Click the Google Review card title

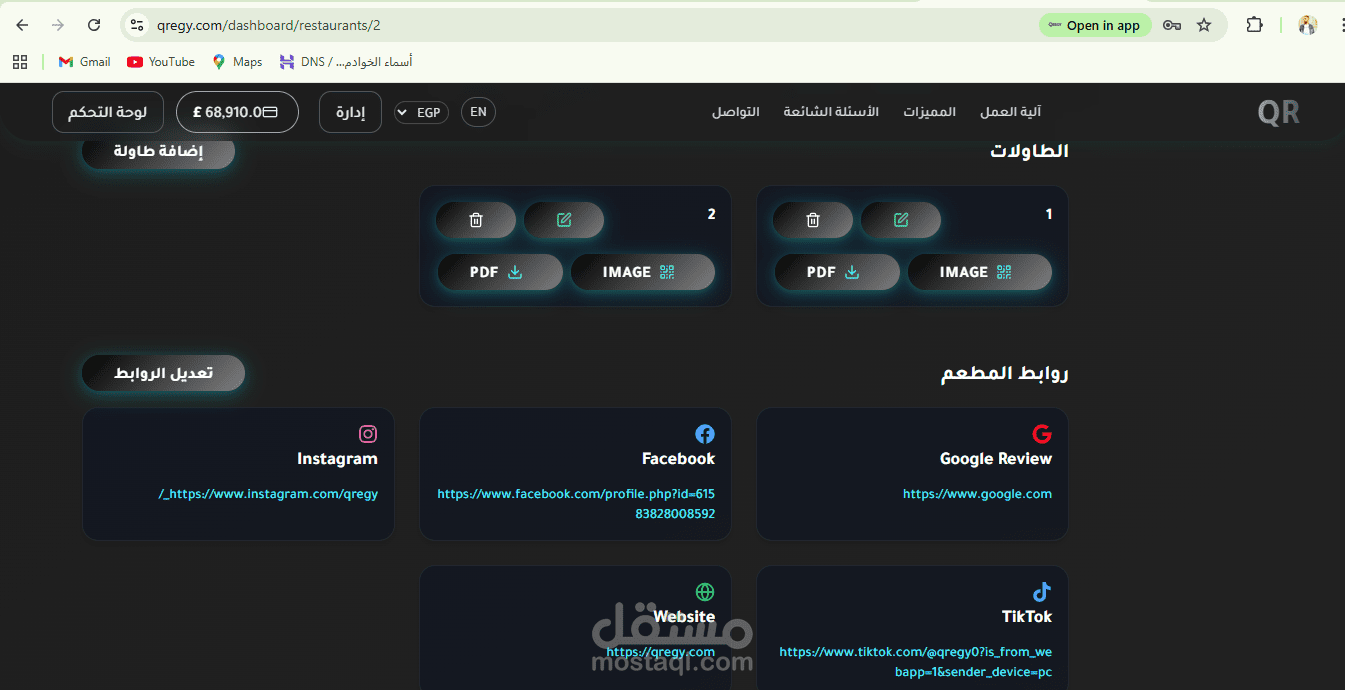tap(995, 459)
